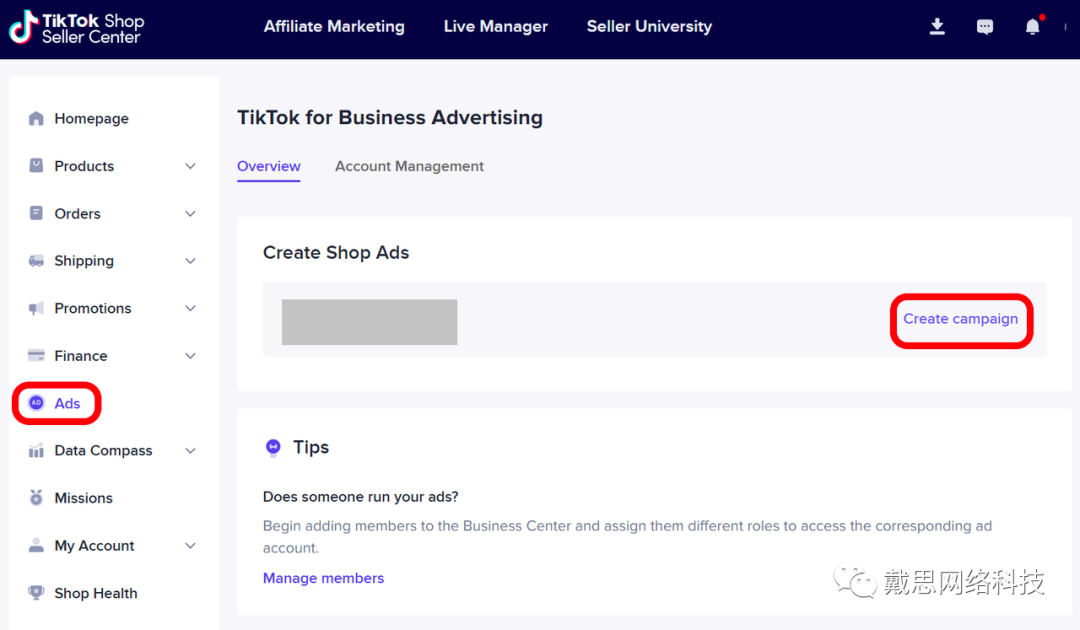Open Seller University in top navigation
Image resolution: width=1080 pixels, height=630 pixels.
(x=650, y=27)
